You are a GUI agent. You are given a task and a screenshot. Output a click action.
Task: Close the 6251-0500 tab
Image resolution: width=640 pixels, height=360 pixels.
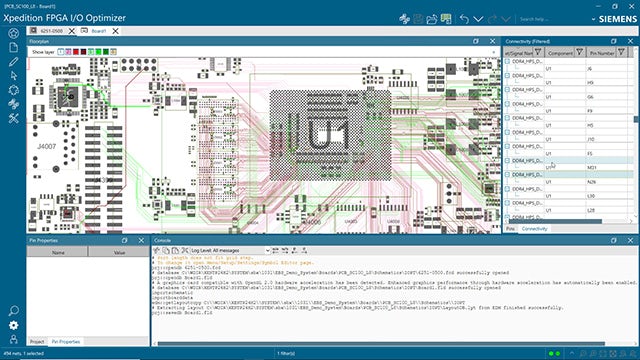71,31
